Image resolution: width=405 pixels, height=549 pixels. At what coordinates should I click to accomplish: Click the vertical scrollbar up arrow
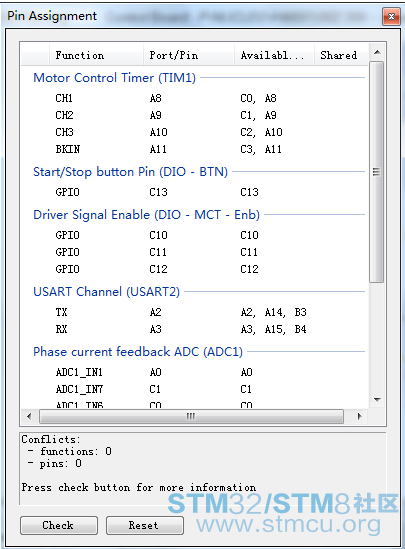point(377,53)
